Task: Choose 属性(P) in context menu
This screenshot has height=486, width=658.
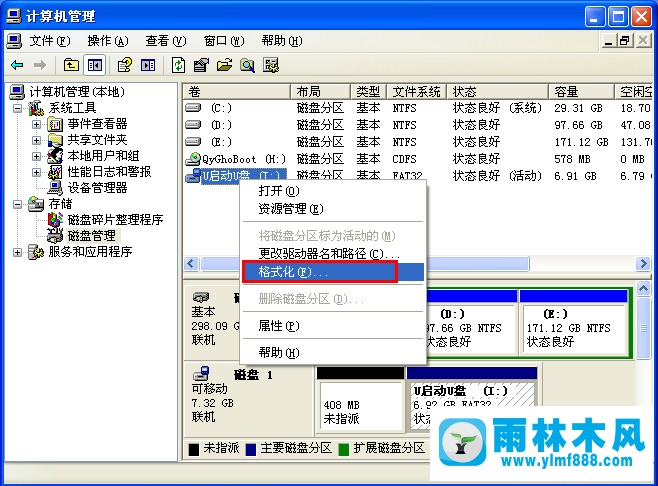Action: [x=333, y=326]
